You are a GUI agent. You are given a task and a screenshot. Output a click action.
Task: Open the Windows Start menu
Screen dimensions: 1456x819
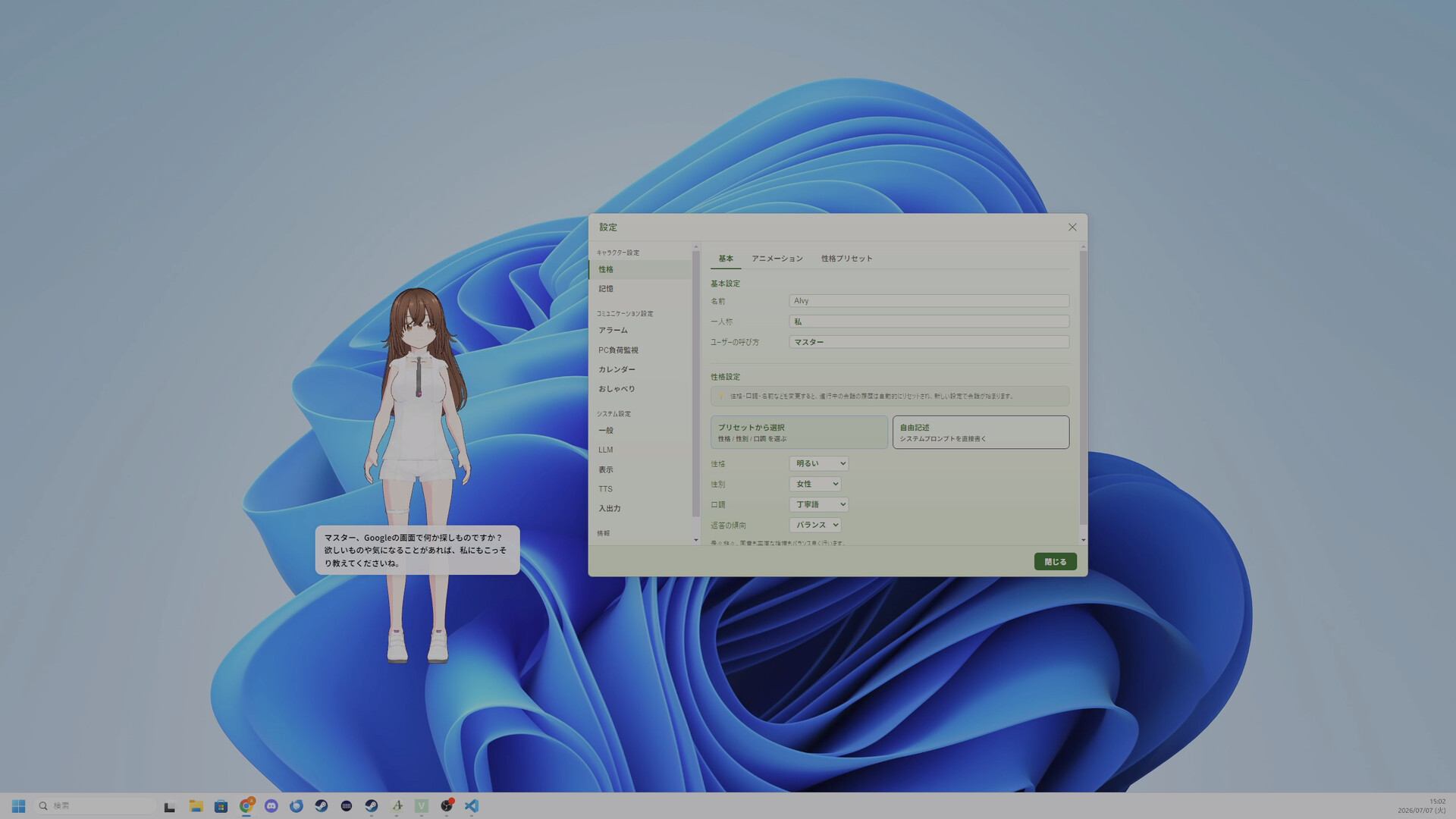19,806
